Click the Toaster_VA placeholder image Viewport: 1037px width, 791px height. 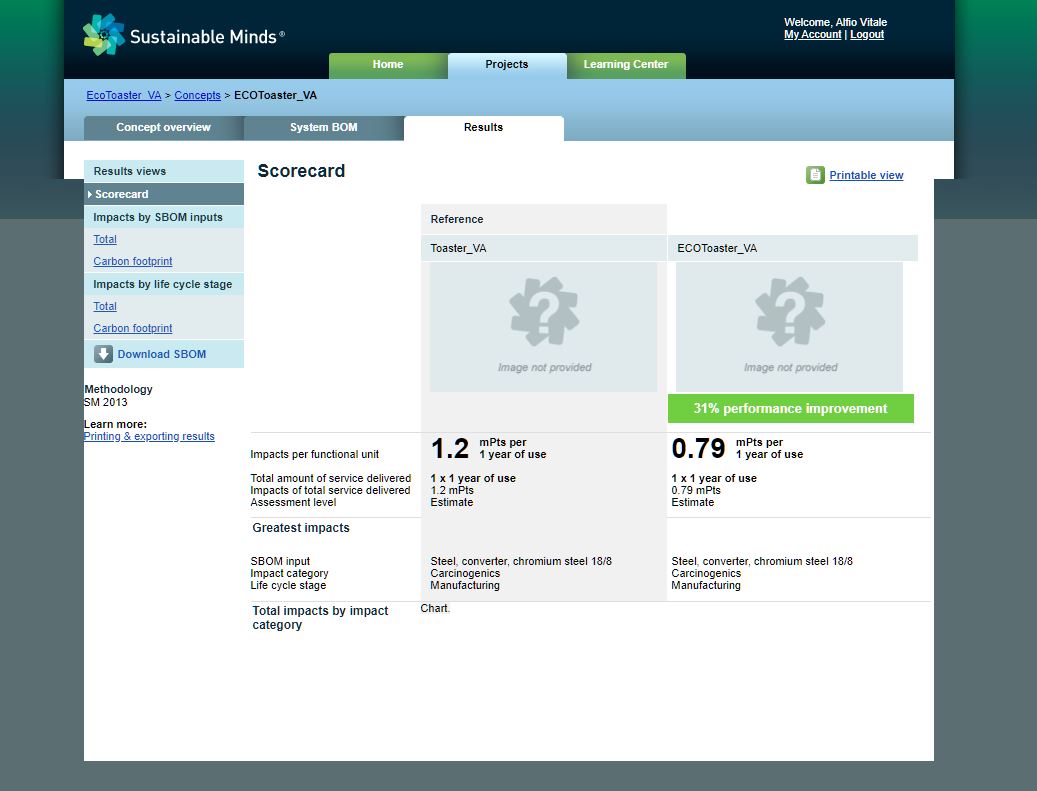[x=544, y=327]
